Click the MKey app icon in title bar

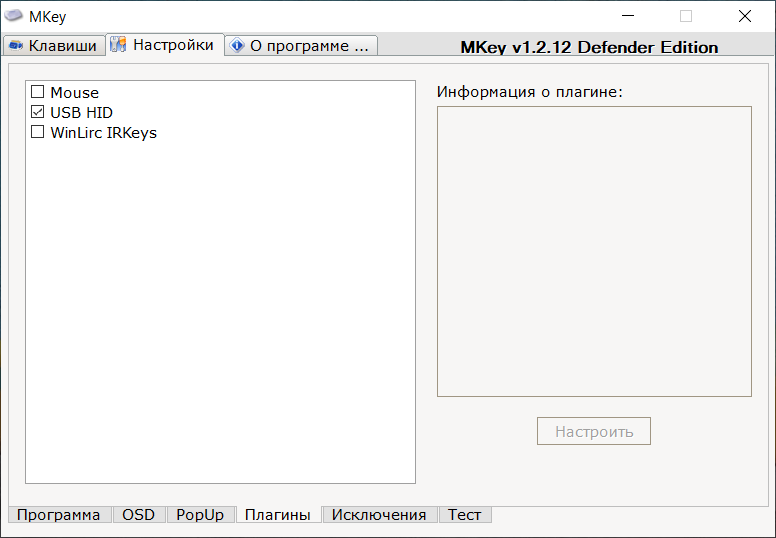tap(13, 15)
